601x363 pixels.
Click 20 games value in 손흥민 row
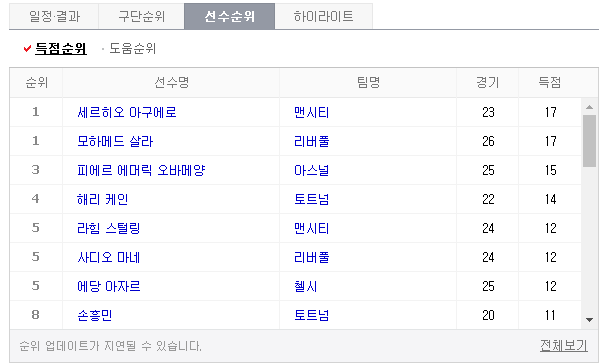click(488, 315)
